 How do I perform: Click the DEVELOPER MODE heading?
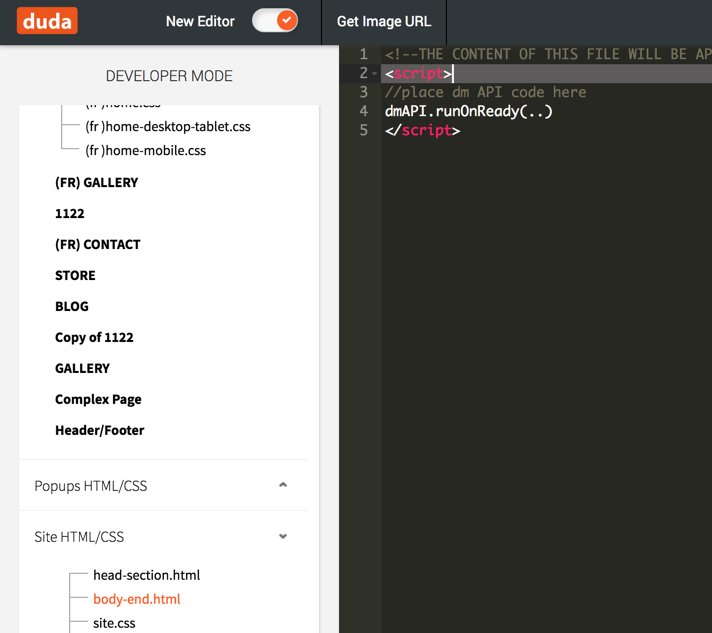point(169,76)
